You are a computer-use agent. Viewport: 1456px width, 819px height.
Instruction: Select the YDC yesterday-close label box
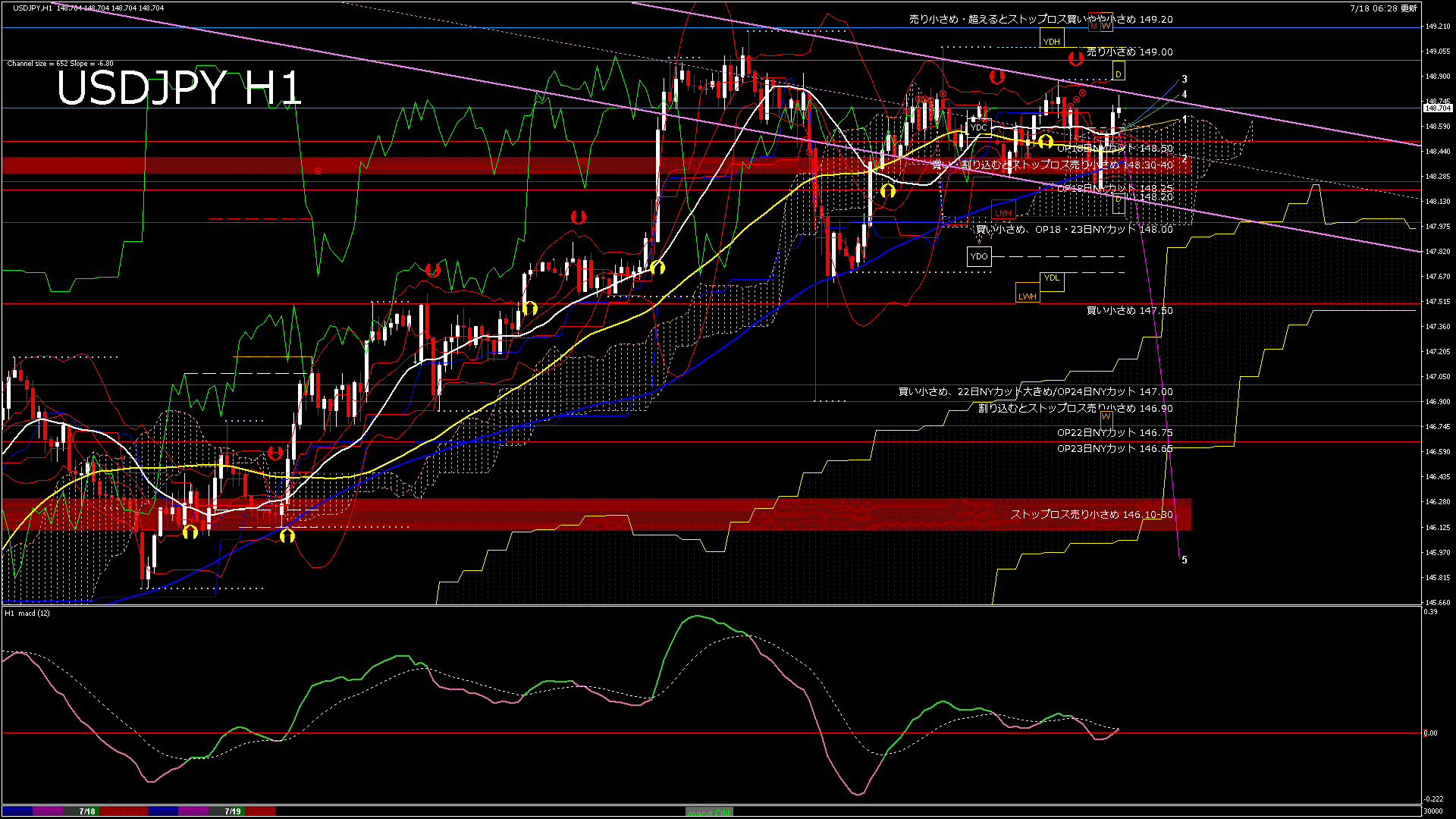pos(979,127)
